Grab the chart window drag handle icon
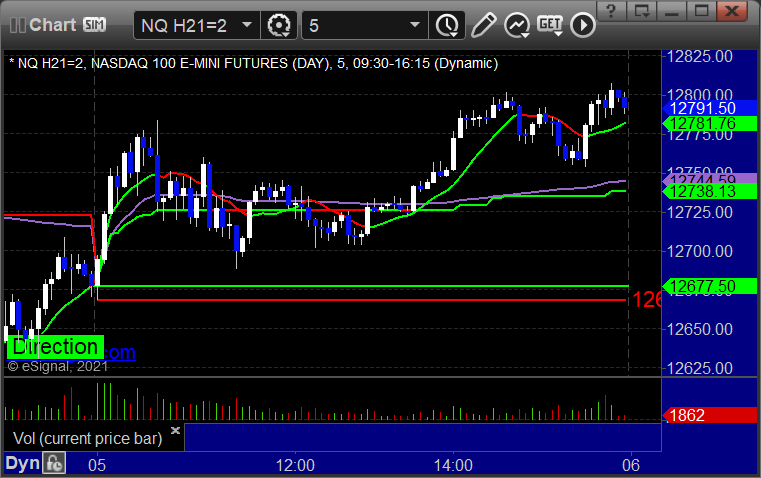Screen dimensions: 761x478 coord(17,25)
